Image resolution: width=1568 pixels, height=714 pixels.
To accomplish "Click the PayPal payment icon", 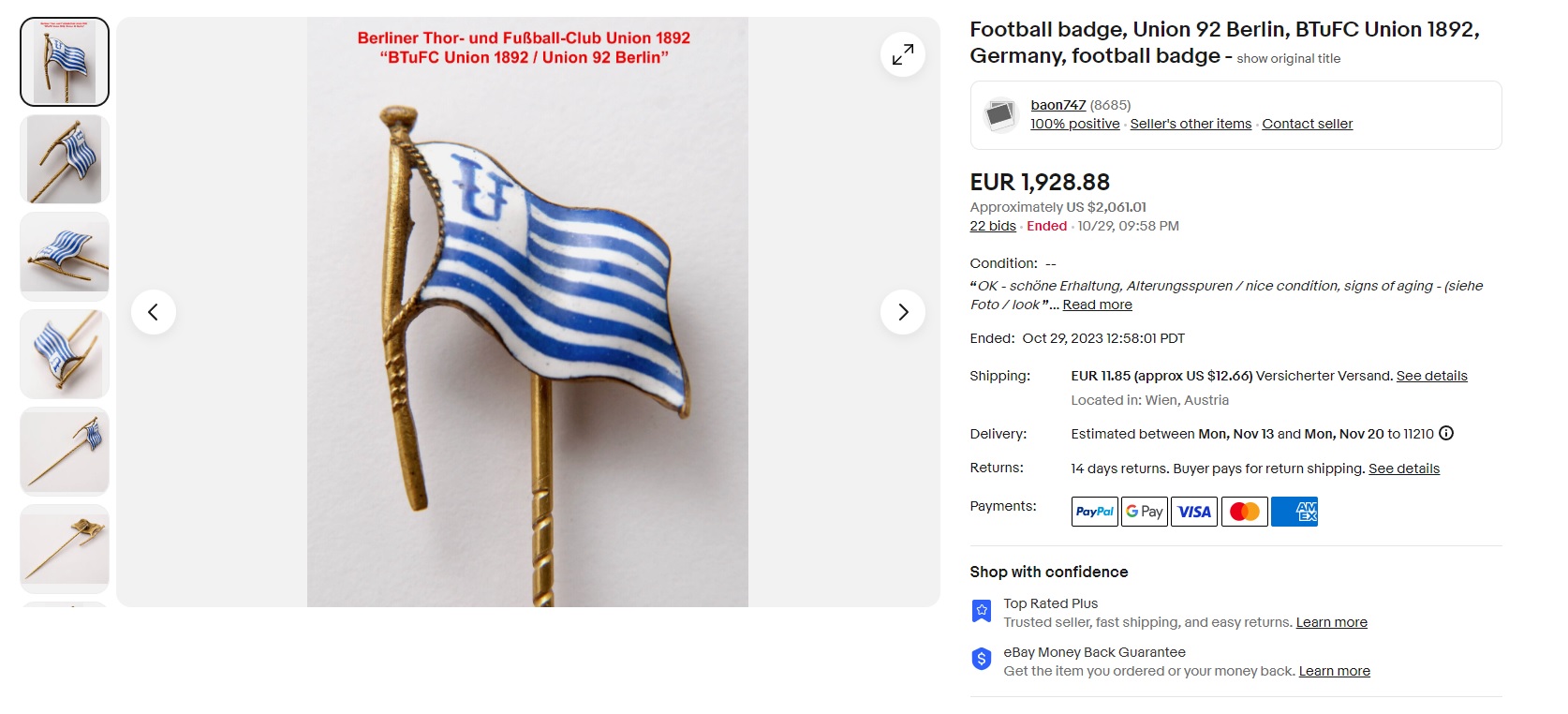I will point(1094,512).
